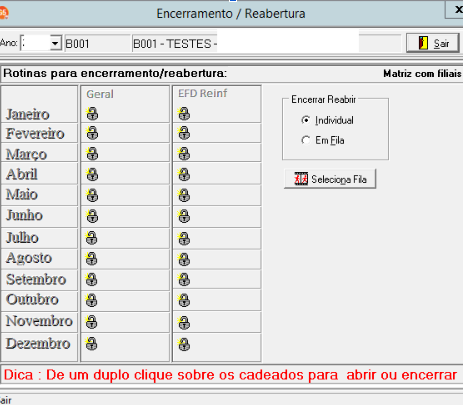463x405 pixels.
Task: Click the Outubro month label
Action: [x=32, y=299]
